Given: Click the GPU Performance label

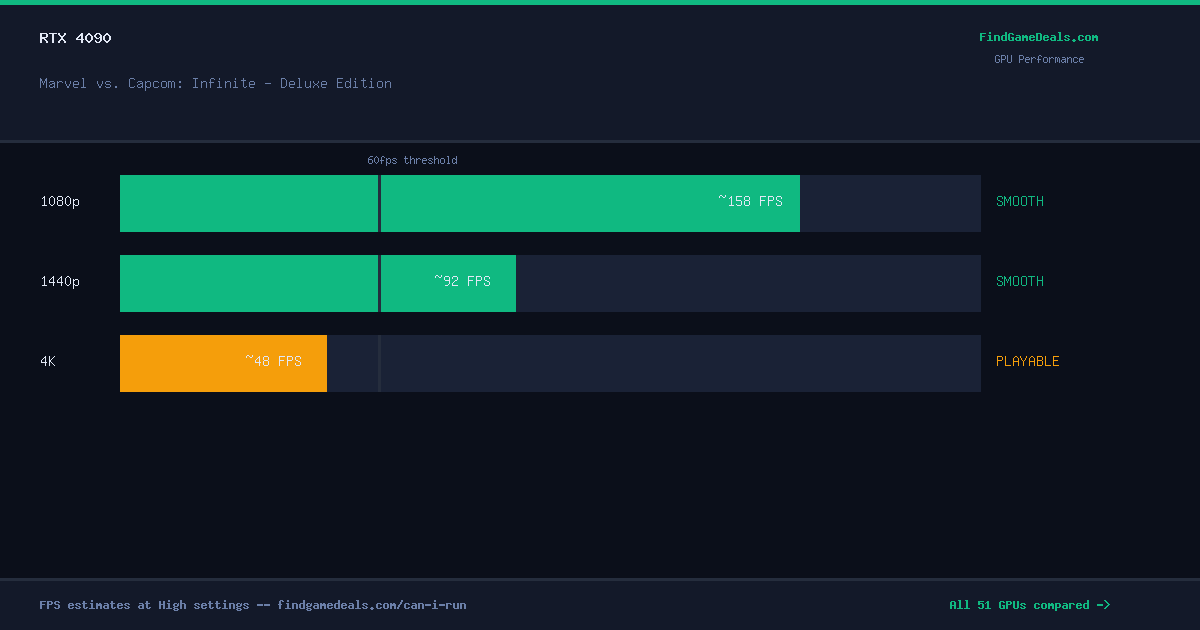Looking at the screenshot, I should click(x=1038, y=59).
